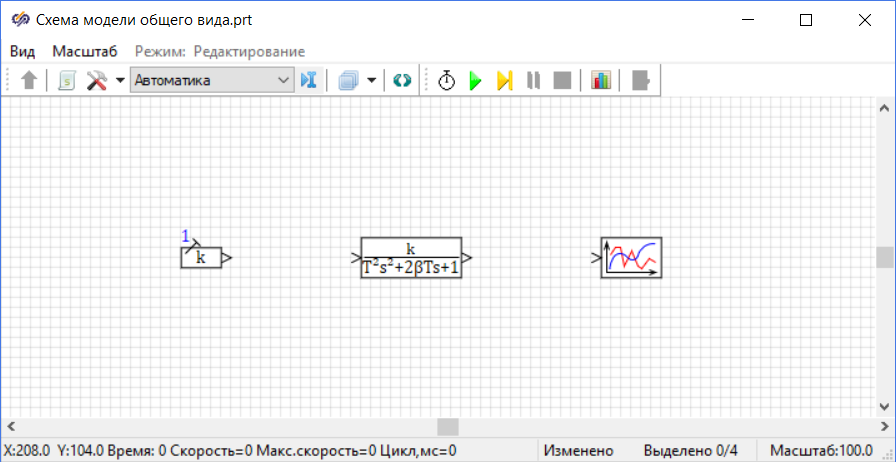The width and height of the screenshot is (896, 462).
Task: Pause the simulation
Action: 533,81
